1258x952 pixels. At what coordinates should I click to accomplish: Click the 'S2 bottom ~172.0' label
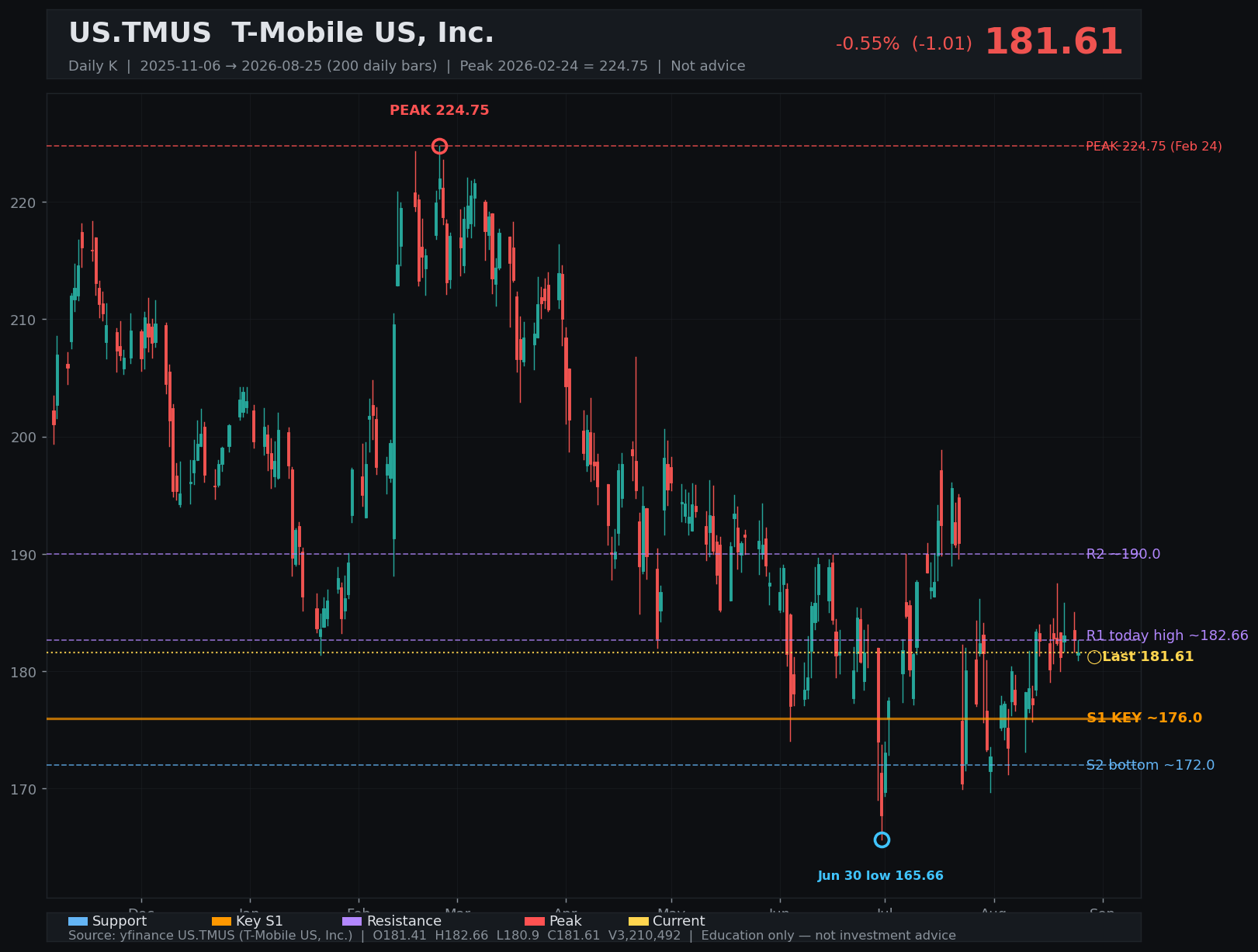pyautogui.click(x=1150, y=765)
